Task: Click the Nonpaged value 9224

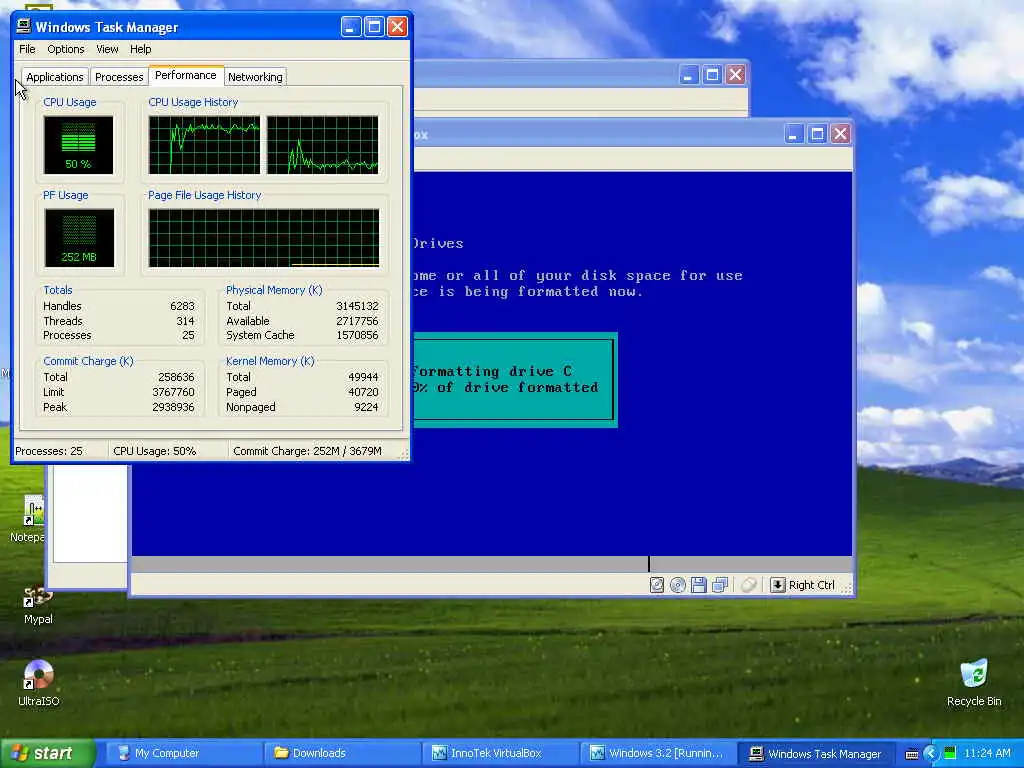Action: pyautogui.click(x=366, y=407)
